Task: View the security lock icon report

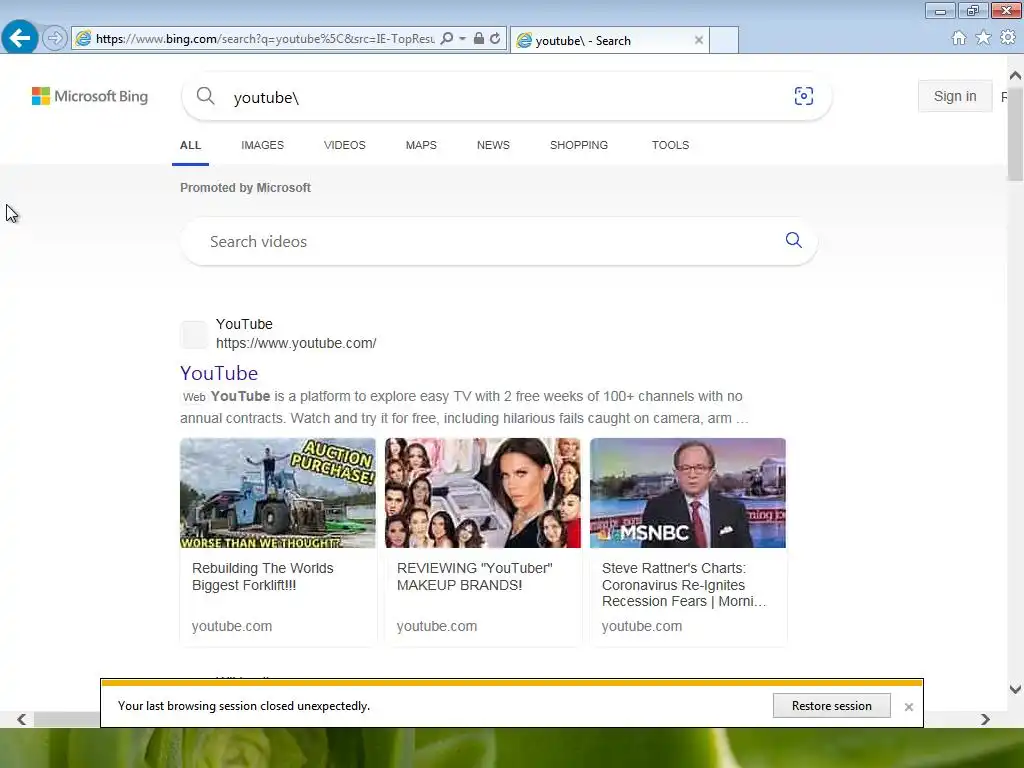Action: pos(479,39)
